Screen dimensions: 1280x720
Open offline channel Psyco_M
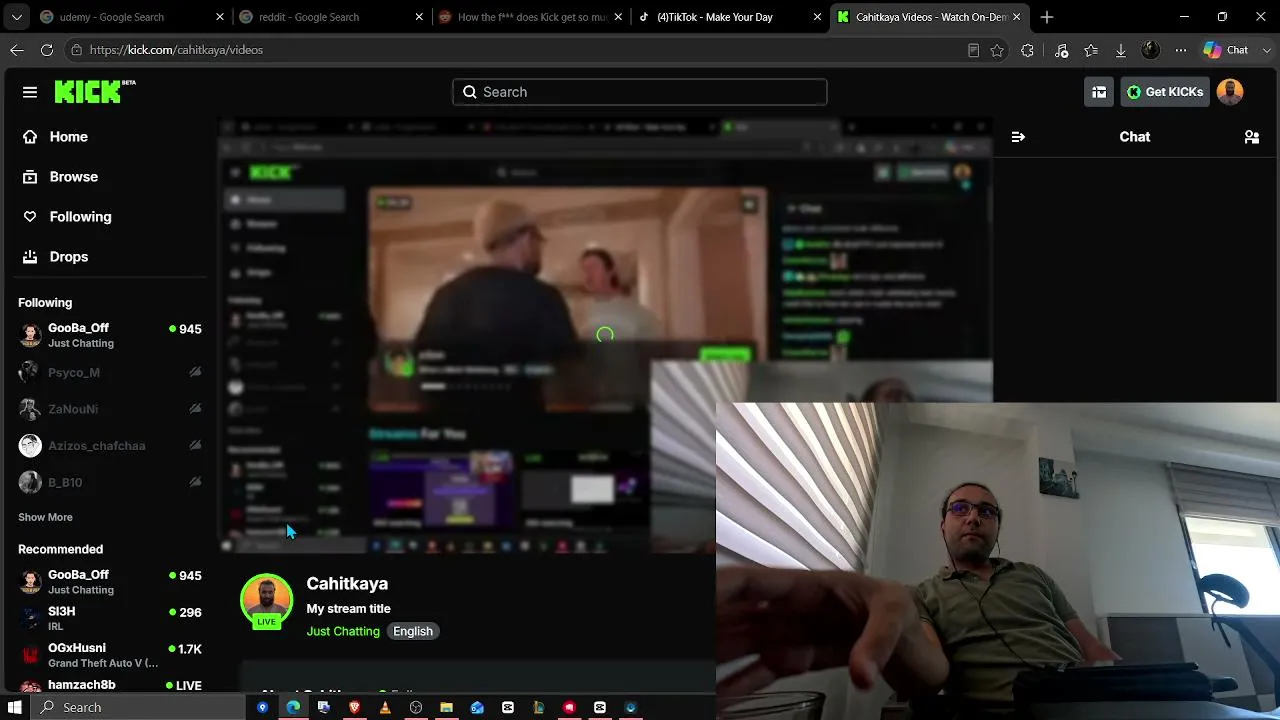coord(110,372)
